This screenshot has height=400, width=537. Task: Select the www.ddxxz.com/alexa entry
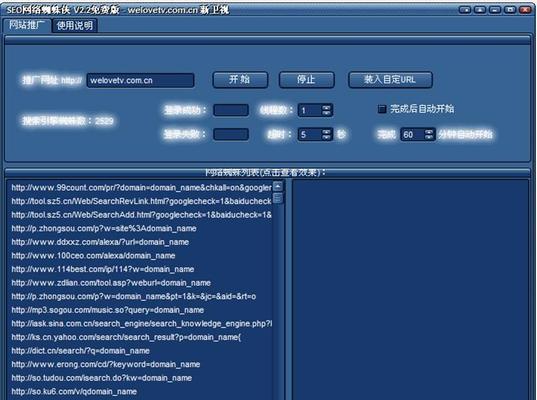pos(141,242)
